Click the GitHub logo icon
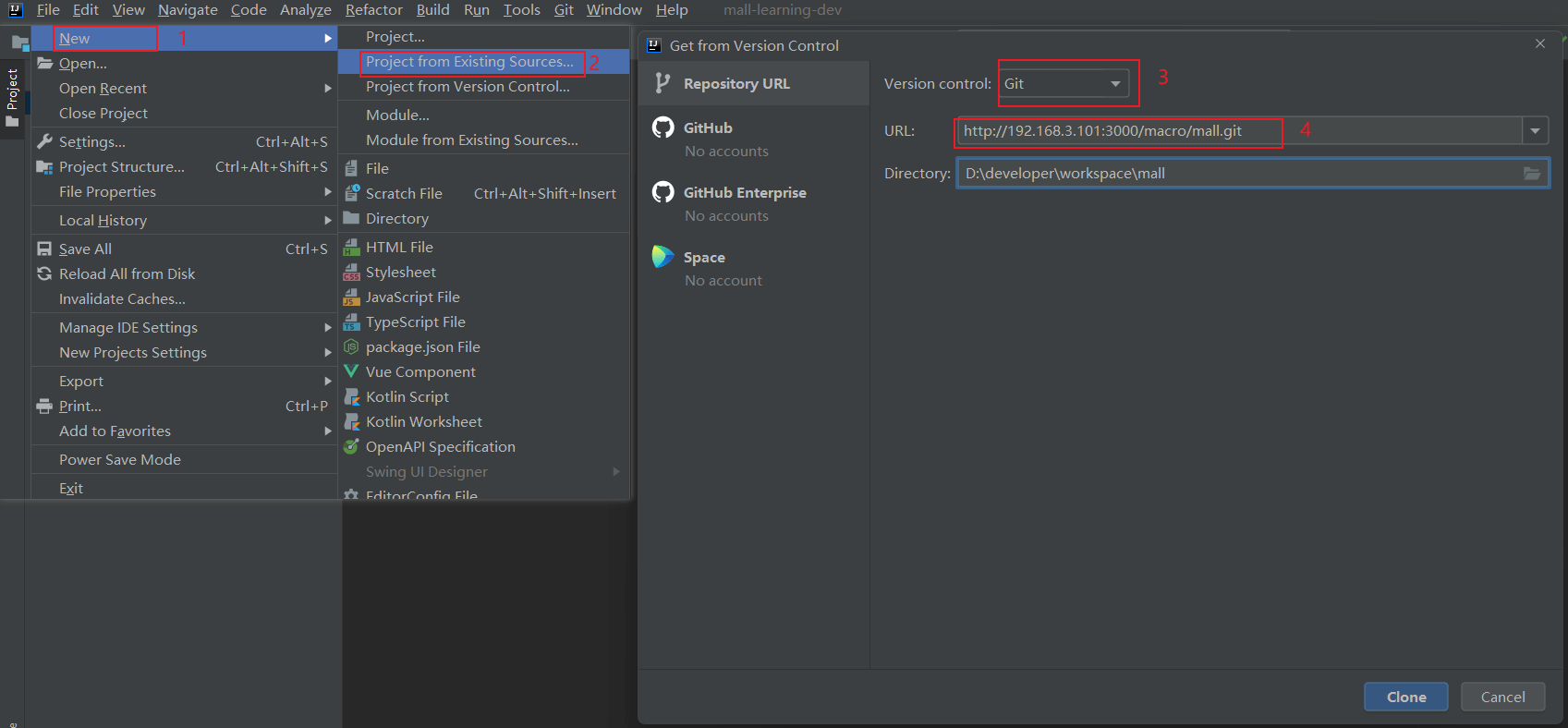Viewport: 1568px width, 728px height. [x=662, y=127]
